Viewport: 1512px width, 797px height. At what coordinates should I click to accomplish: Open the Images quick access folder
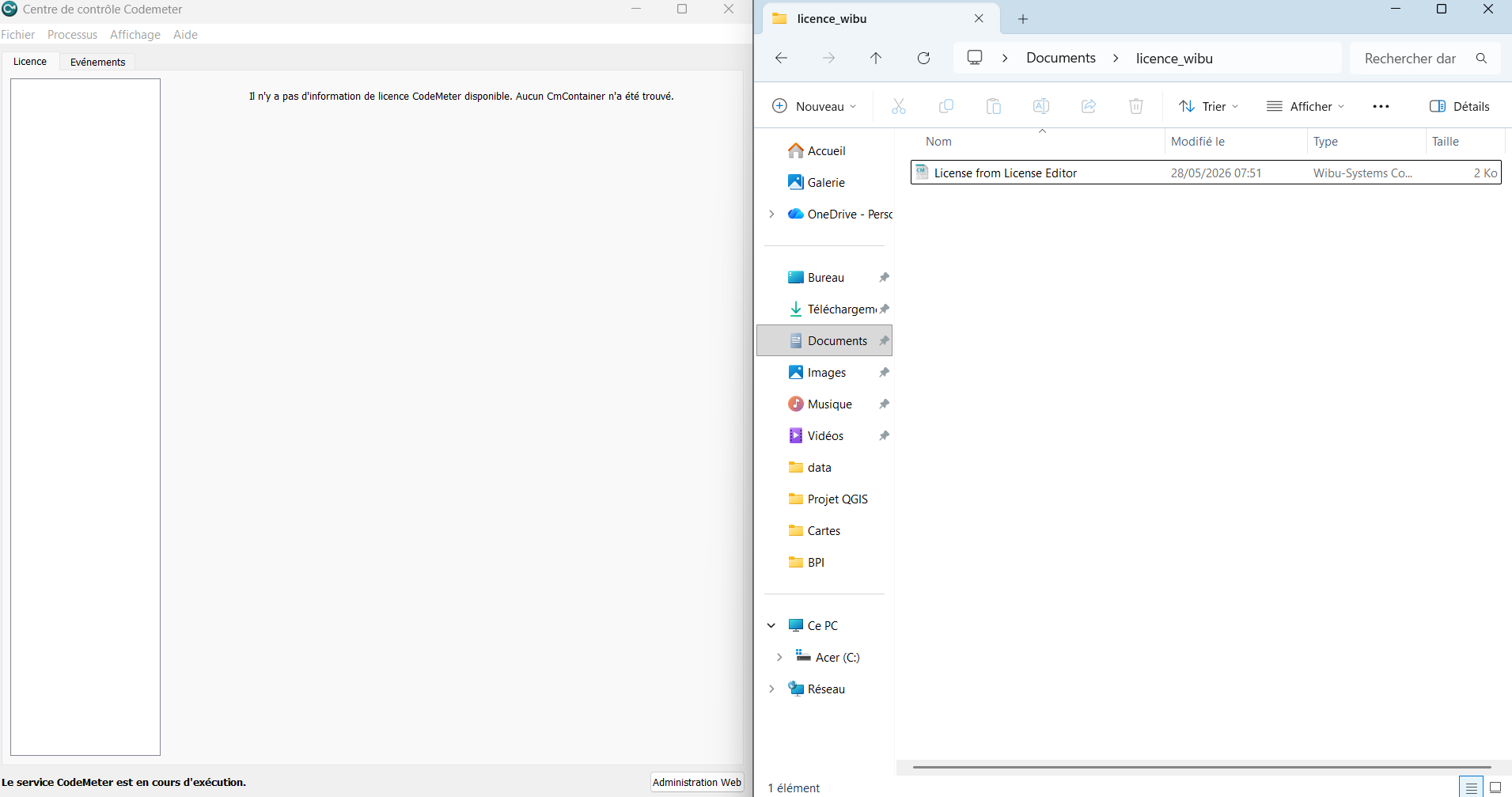[826, 372]
